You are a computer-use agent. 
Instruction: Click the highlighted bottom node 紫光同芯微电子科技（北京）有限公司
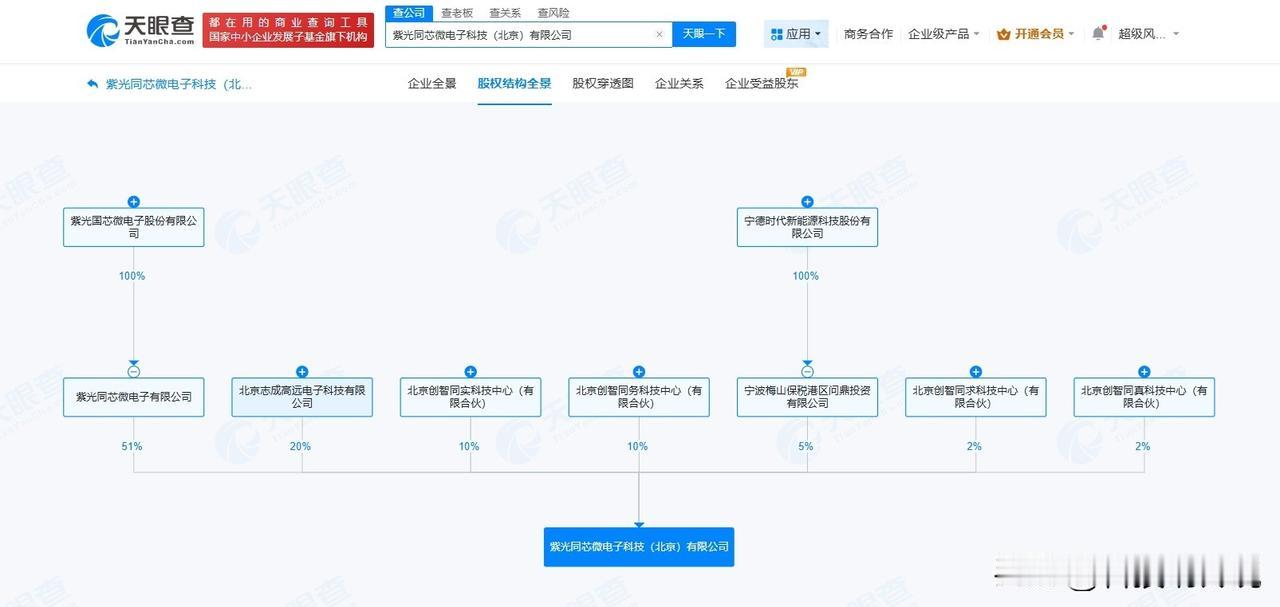pyautogui.click(x=638, y=547)
